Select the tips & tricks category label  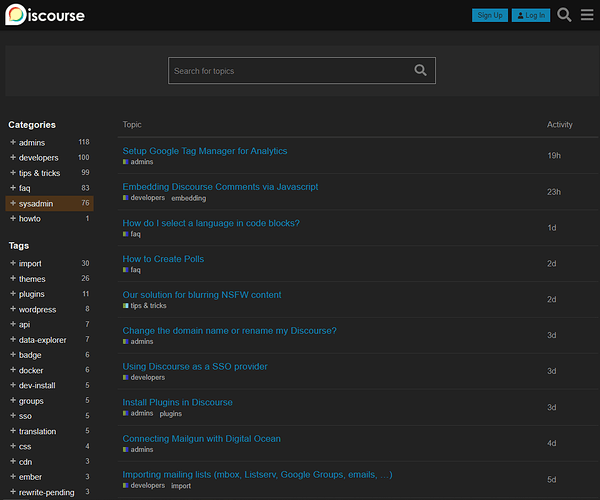click(x=39, y=173)
